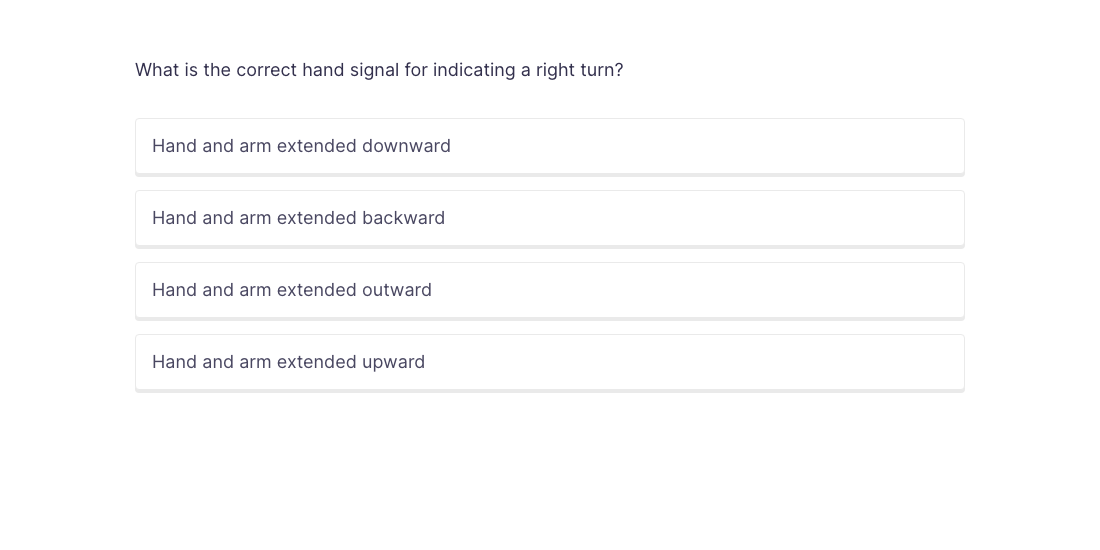Click the answer card mentioning "backward"

pos(549,218)
